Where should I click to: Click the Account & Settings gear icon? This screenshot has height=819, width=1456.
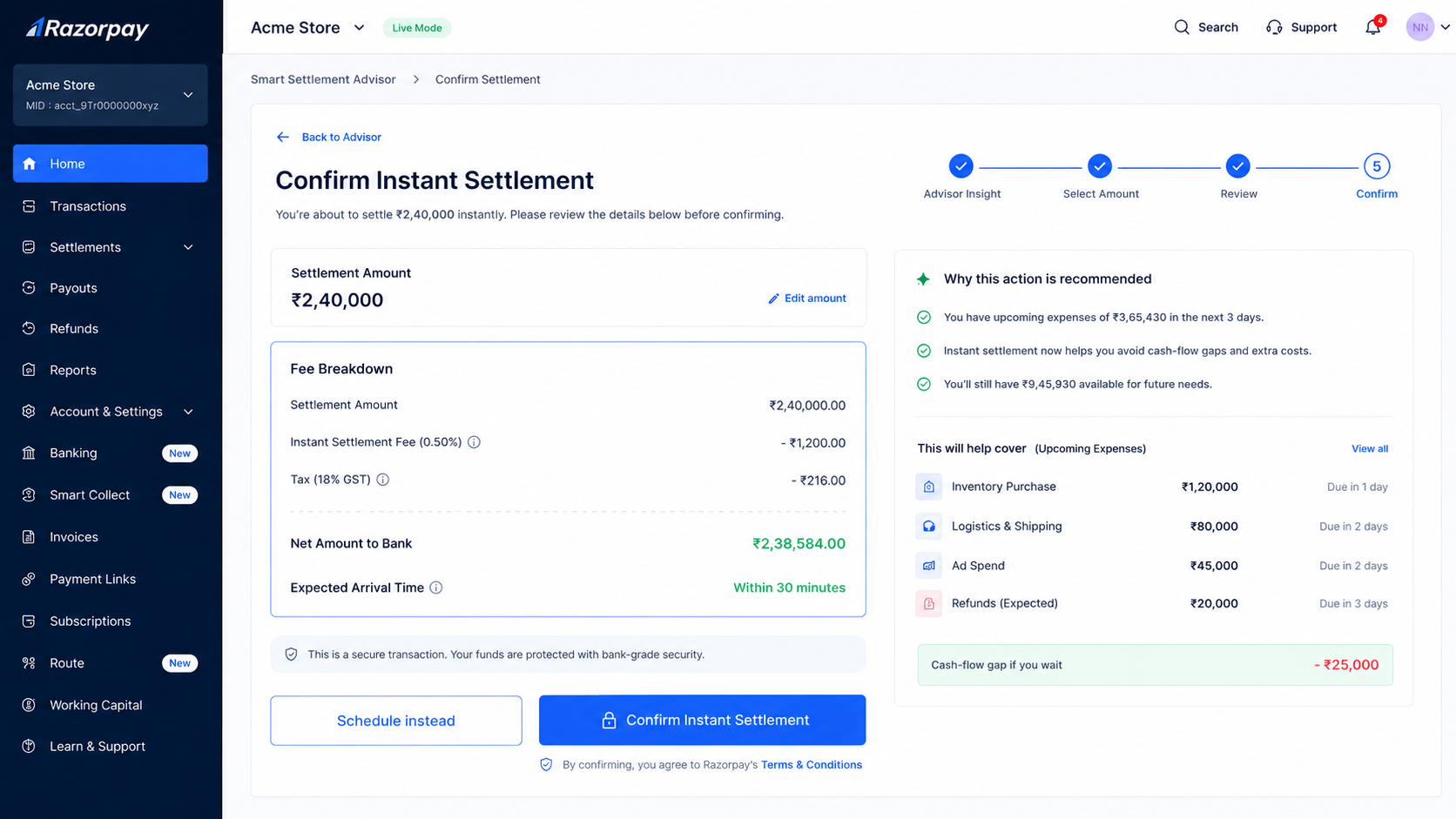click(x=29, y=412)
